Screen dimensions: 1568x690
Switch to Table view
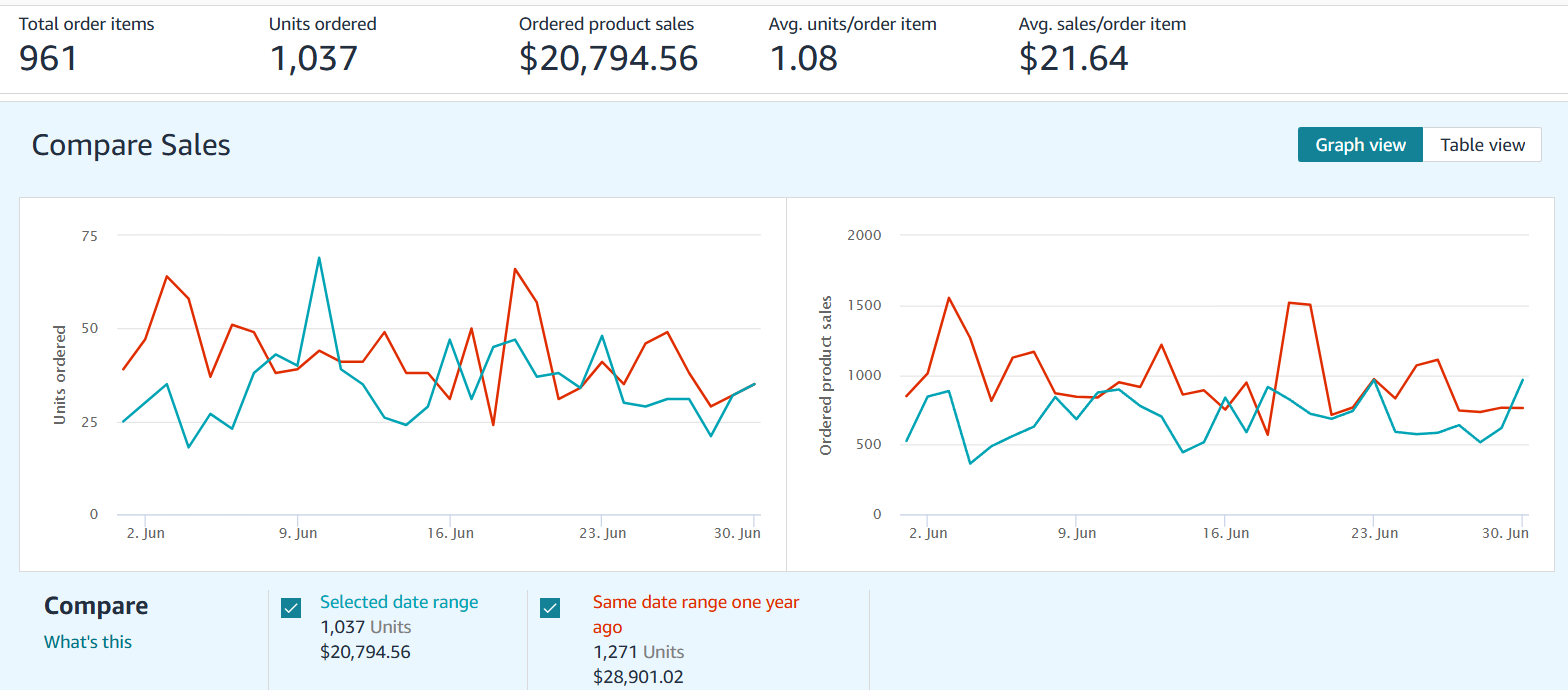(x=1482, y=144)
